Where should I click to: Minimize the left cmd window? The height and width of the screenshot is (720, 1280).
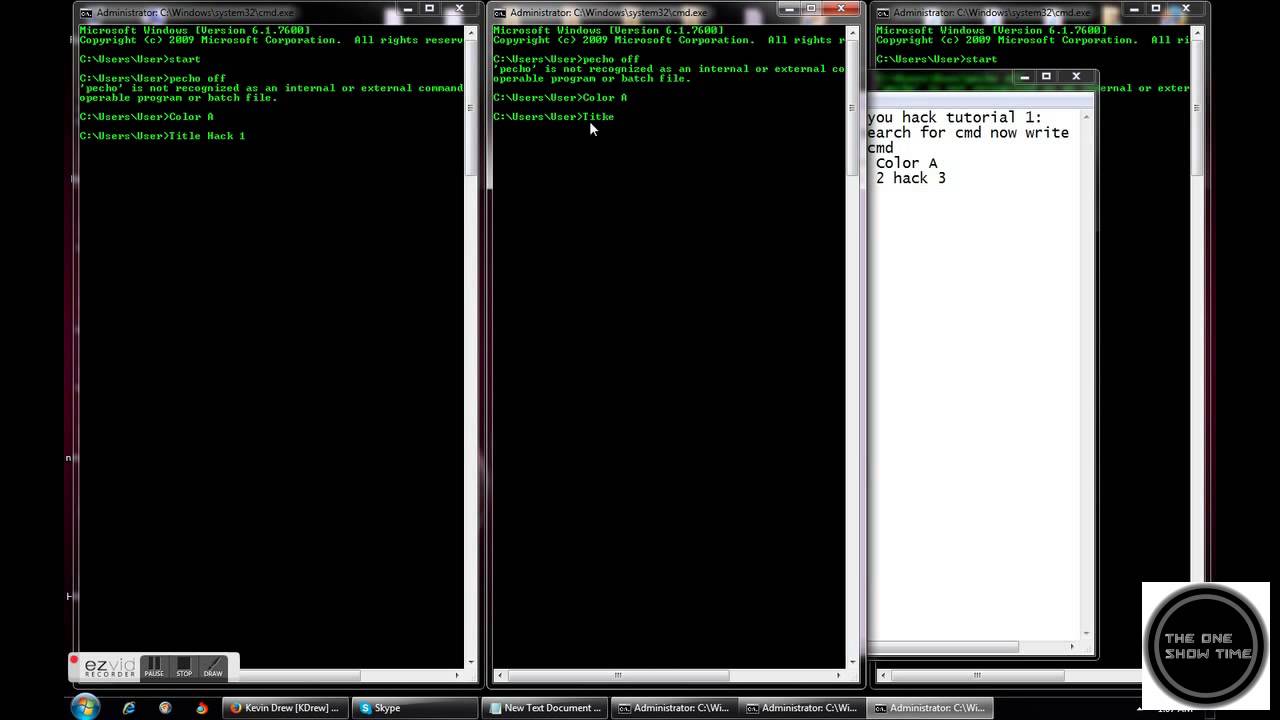click(407, 8)
